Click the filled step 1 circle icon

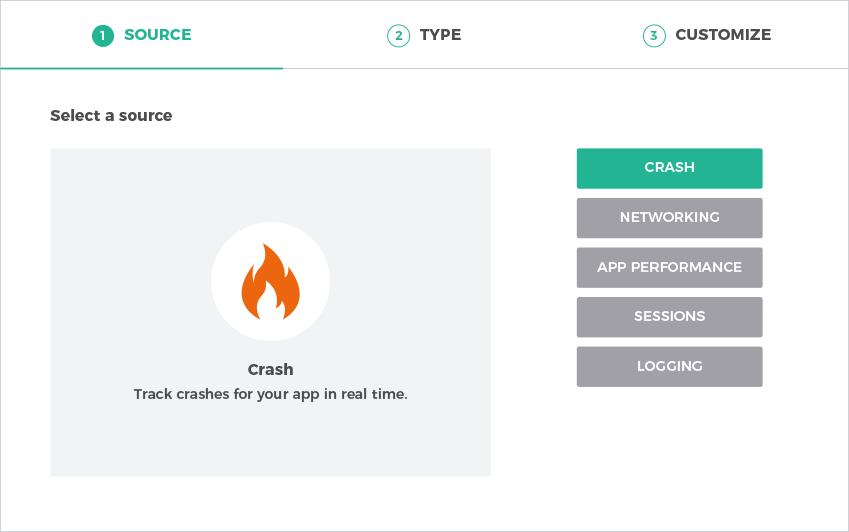(x=103, y=36)
